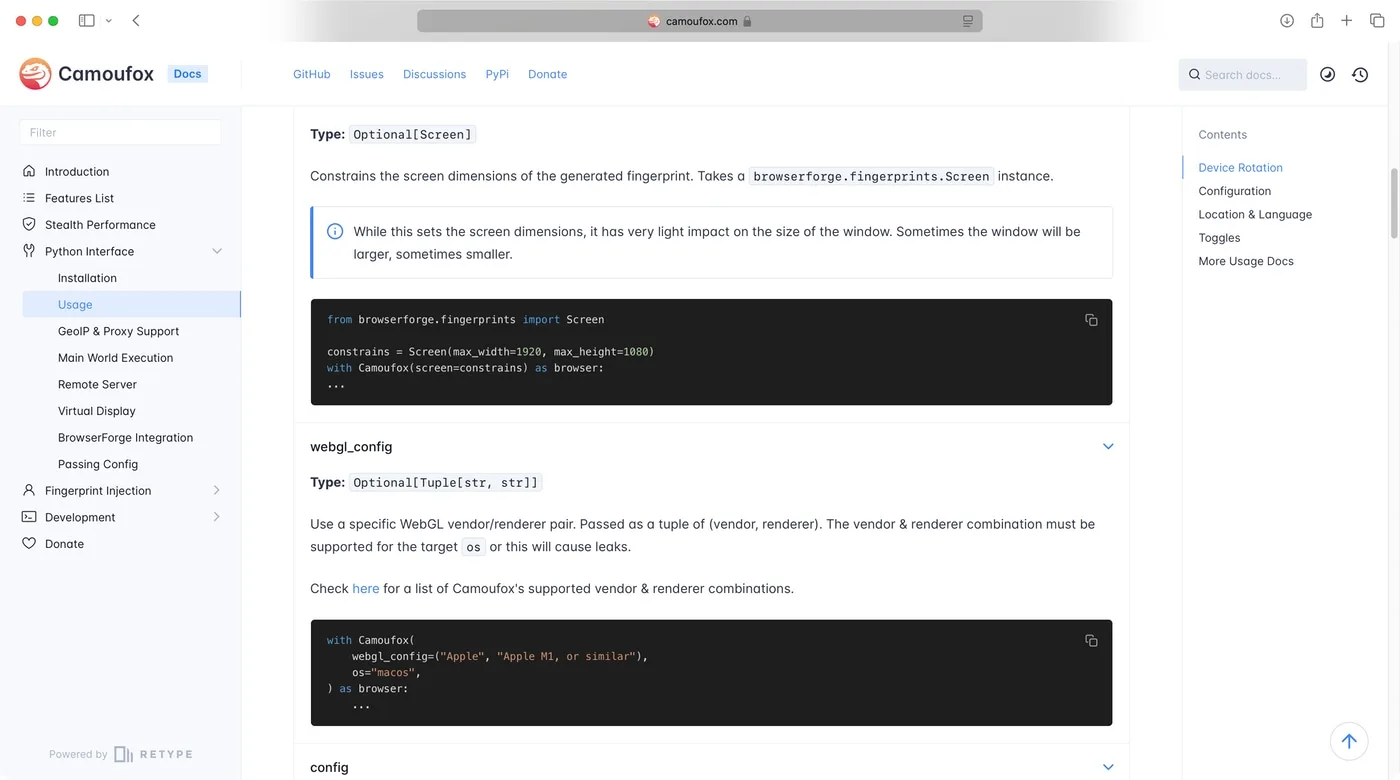Image resolution: width=1400 pixels, height=780 pixels.
Task: Jump to Toggles in Contents
Action: tap(1219, 238)
